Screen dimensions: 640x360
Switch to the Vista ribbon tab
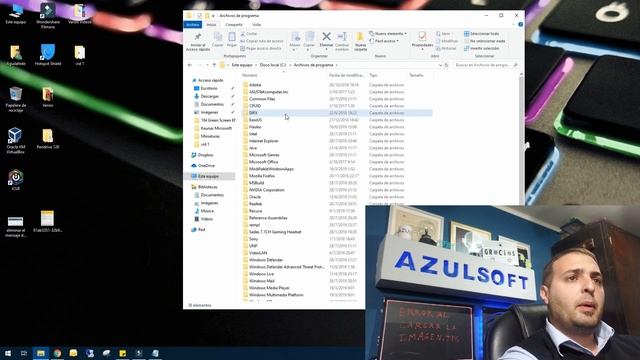coord(256,25)
